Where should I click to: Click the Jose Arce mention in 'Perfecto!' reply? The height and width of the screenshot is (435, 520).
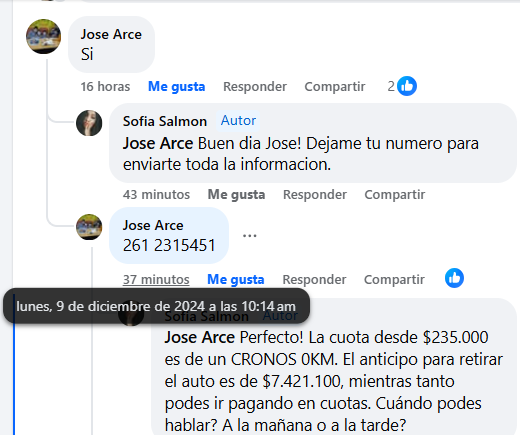(x=200, y=337)
